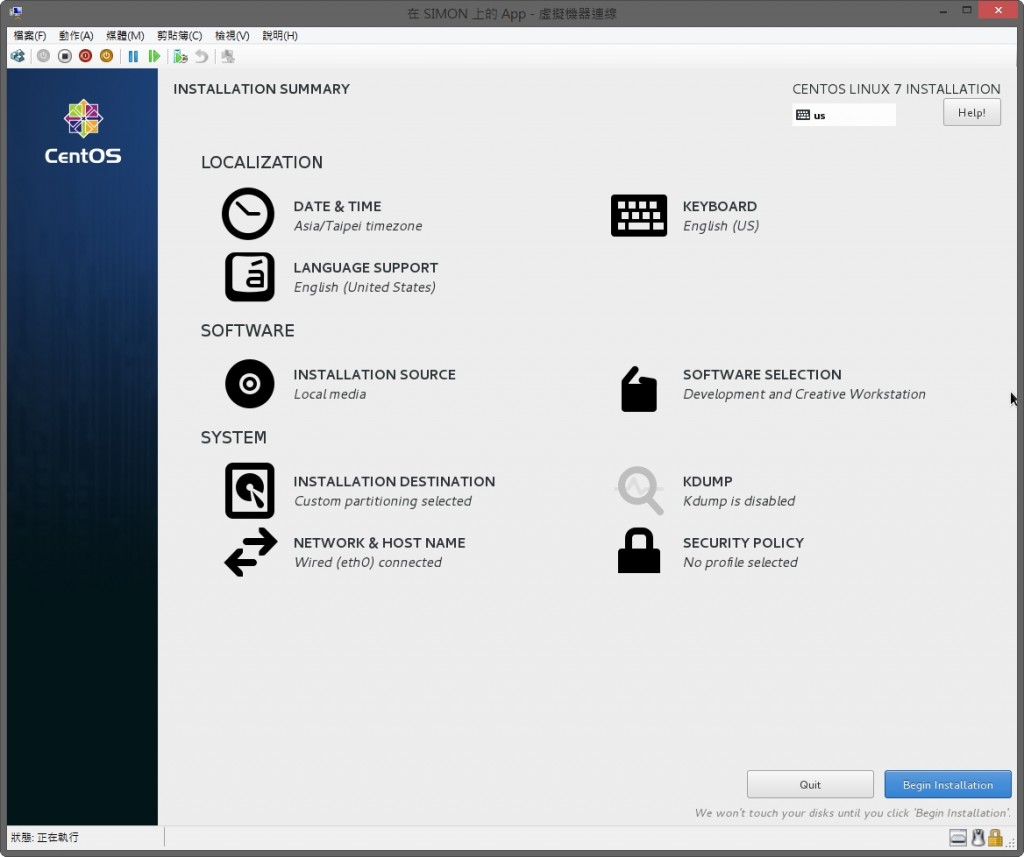Click the 'INSTALLATION SUMMARY' heading
The height and width of the screenshot is (857, 1024).
click(261, 89)
